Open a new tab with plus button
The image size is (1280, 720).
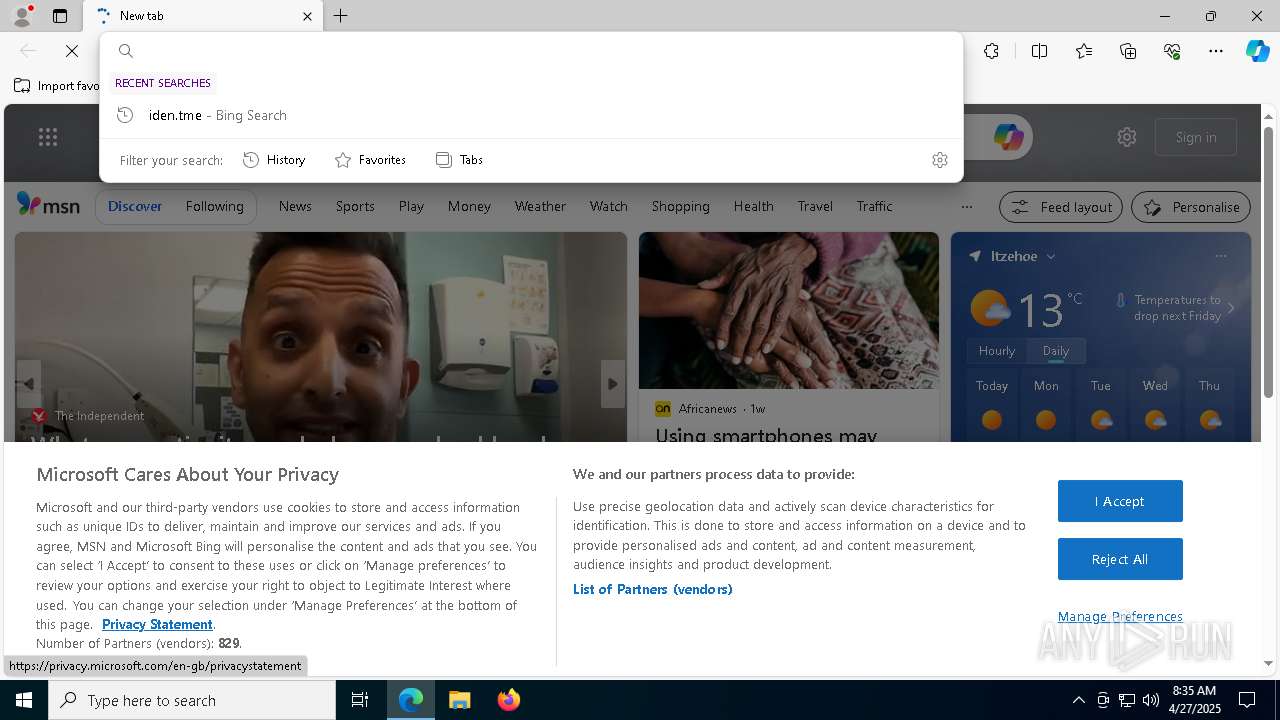point(341,16)
